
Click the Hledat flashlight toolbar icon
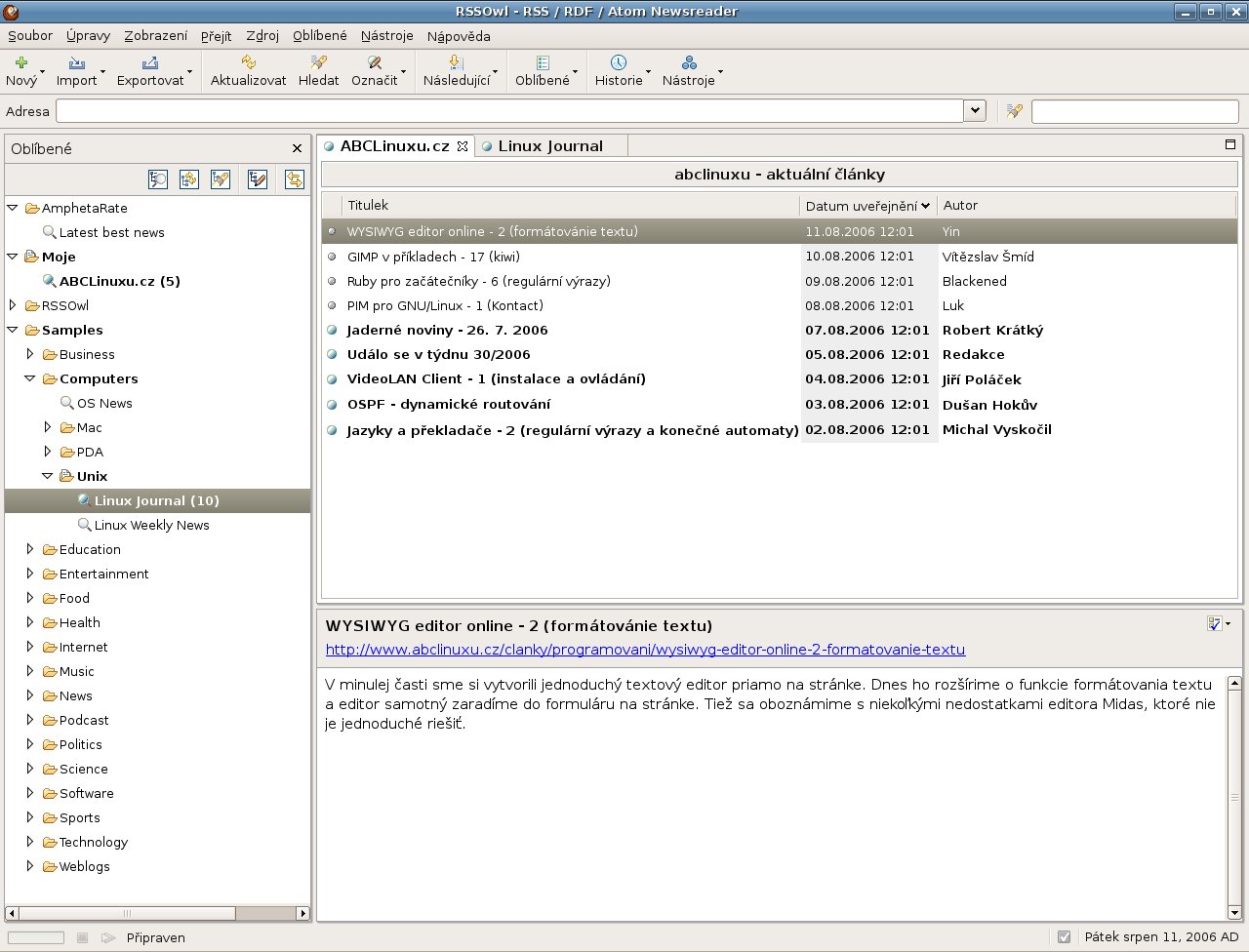tap(318, 62)
